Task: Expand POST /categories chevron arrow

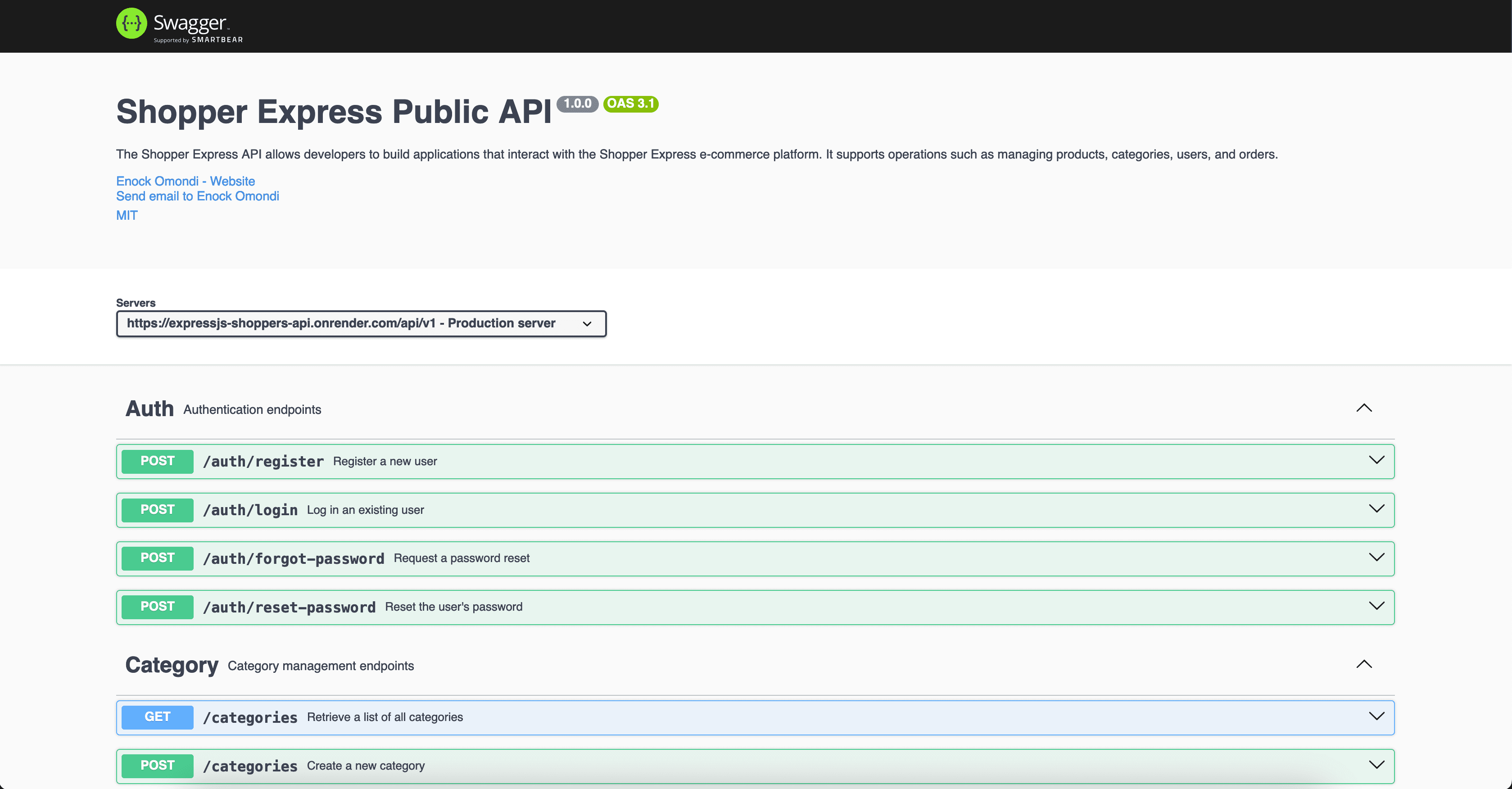Action: tap(1376, 765)
